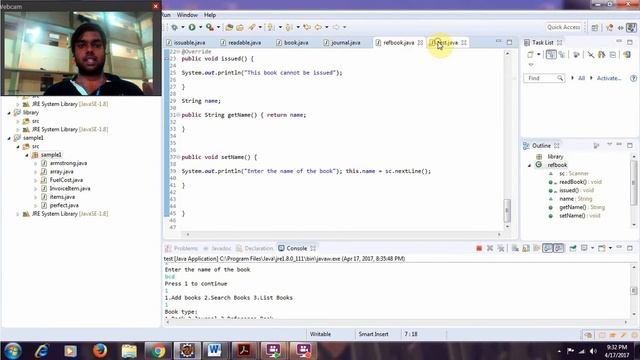
Task: Click the Run Last Tool external tools icon
Action: pos(210,27)
